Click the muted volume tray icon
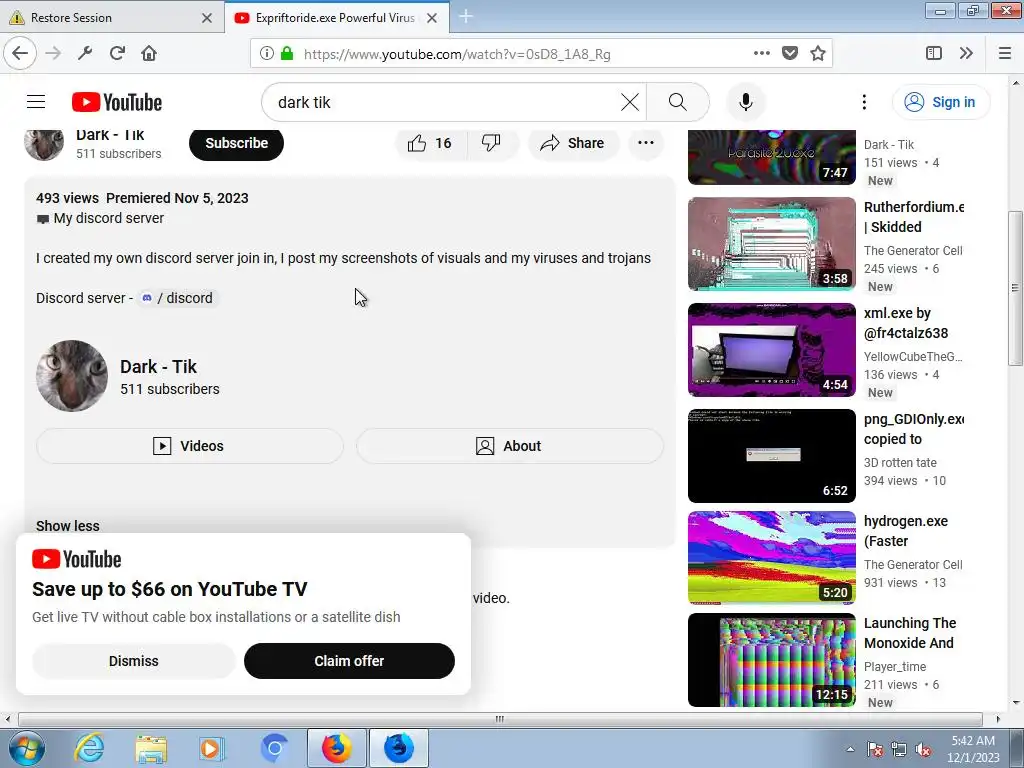Image resolution: width=1024 pixels, height=768 pixels. 923,750
